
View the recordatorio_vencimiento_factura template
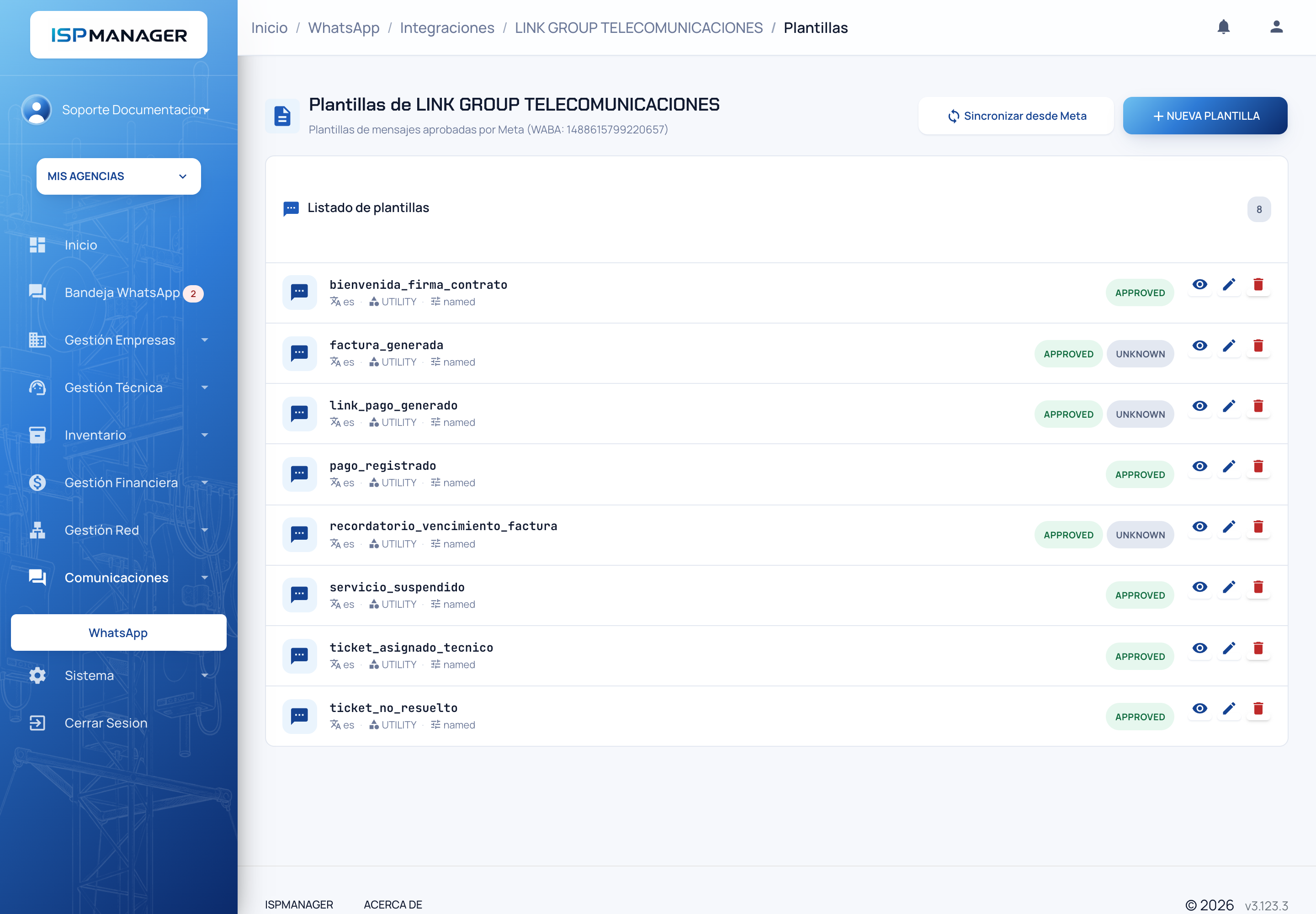(x=1200, y=527)
